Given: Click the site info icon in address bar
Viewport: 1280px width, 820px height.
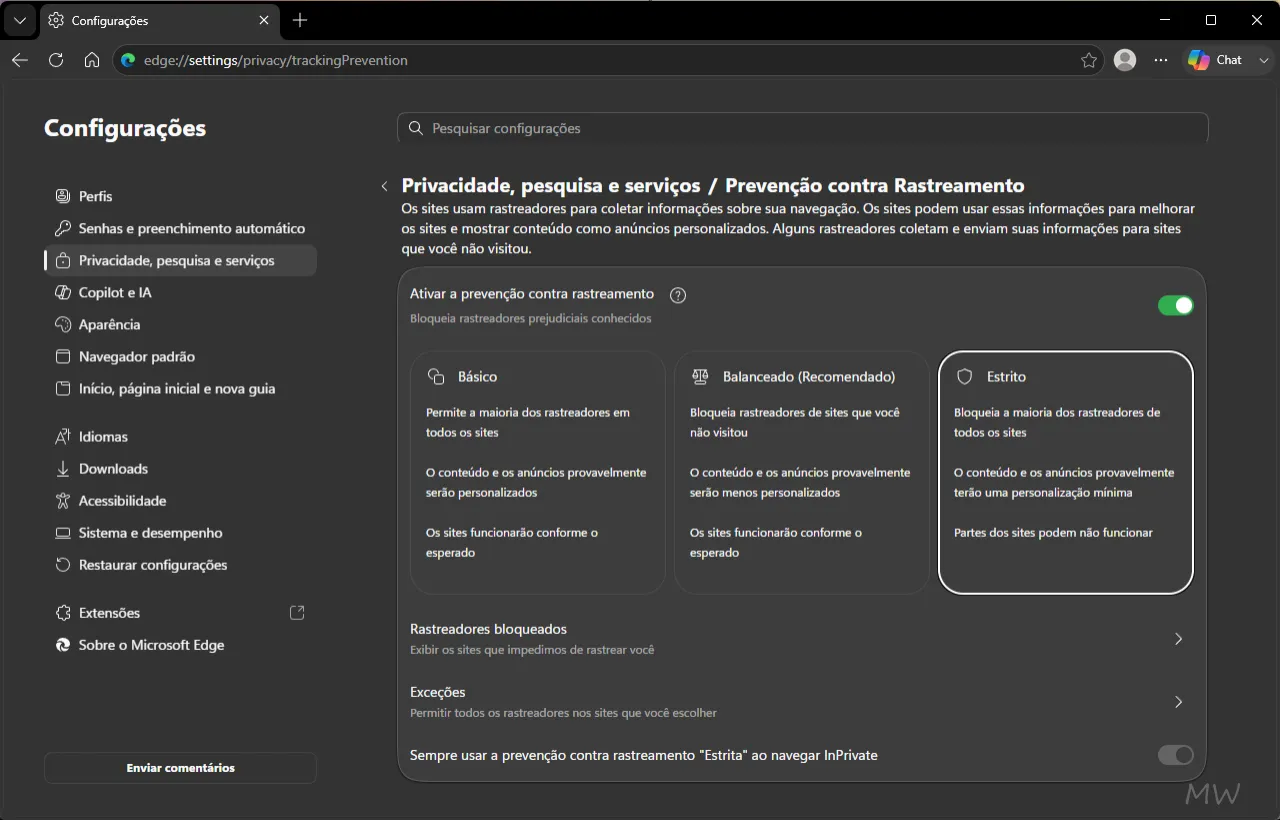Looking at the screenshot, I should tap(128, 60).
